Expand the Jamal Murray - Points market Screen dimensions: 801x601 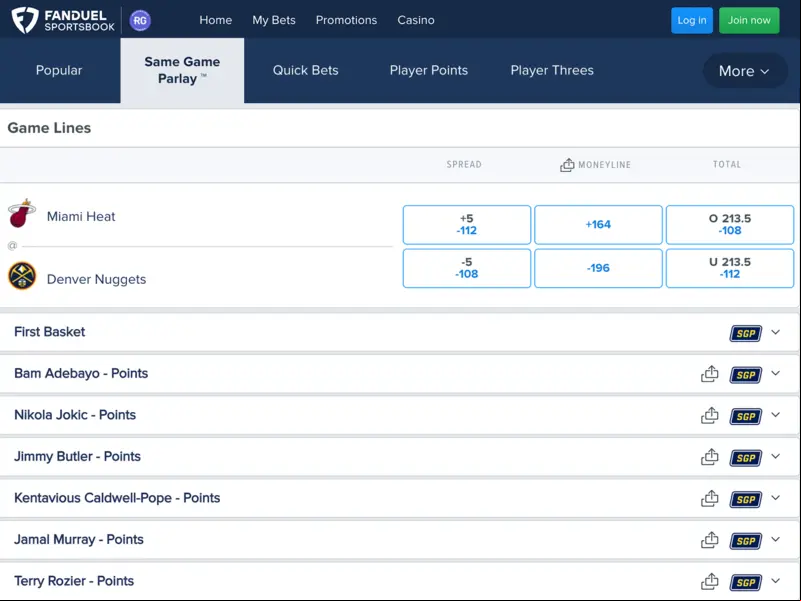point(775,539)
